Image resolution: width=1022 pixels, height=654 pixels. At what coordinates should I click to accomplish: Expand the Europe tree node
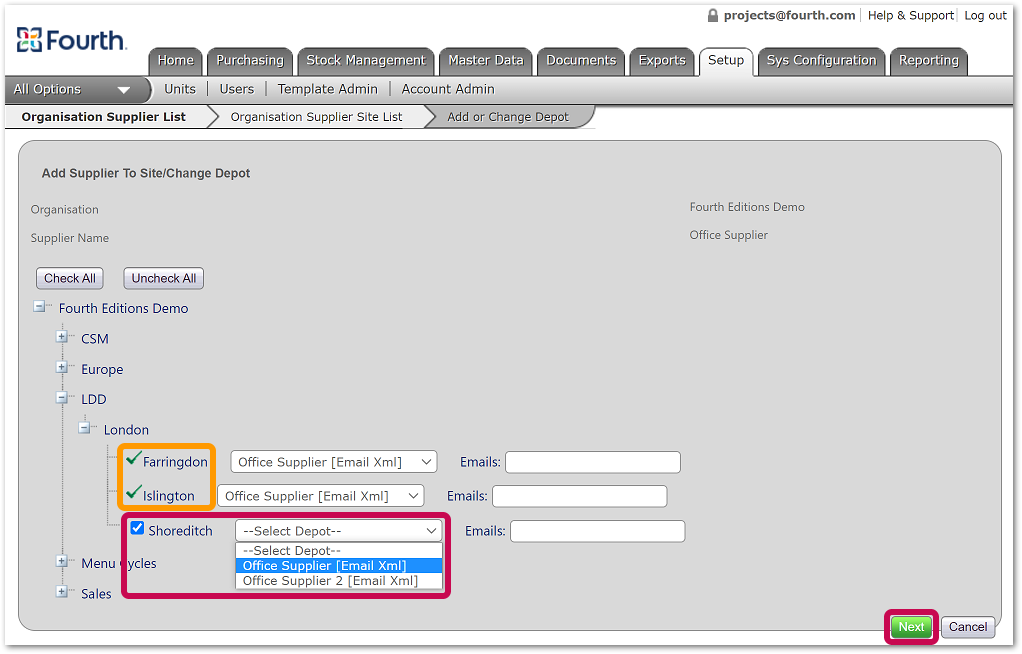coord(62,367)
